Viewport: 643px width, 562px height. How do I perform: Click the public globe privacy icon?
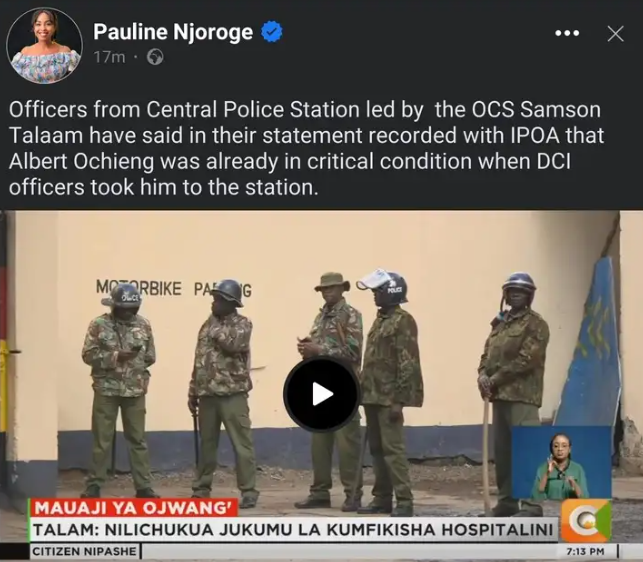point(155,57)
